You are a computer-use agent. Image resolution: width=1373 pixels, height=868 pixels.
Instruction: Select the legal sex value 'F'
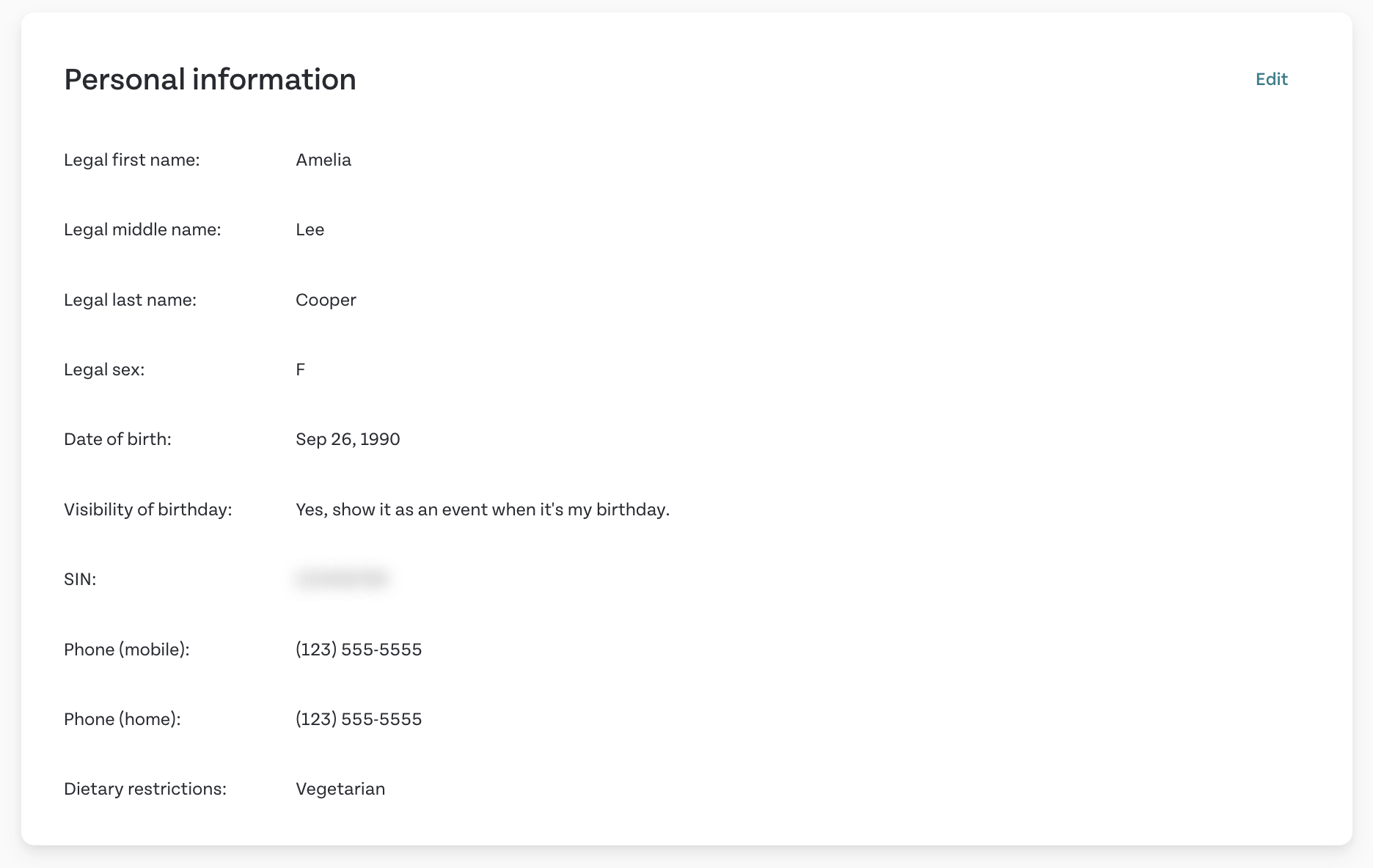(x=300, y=369)
